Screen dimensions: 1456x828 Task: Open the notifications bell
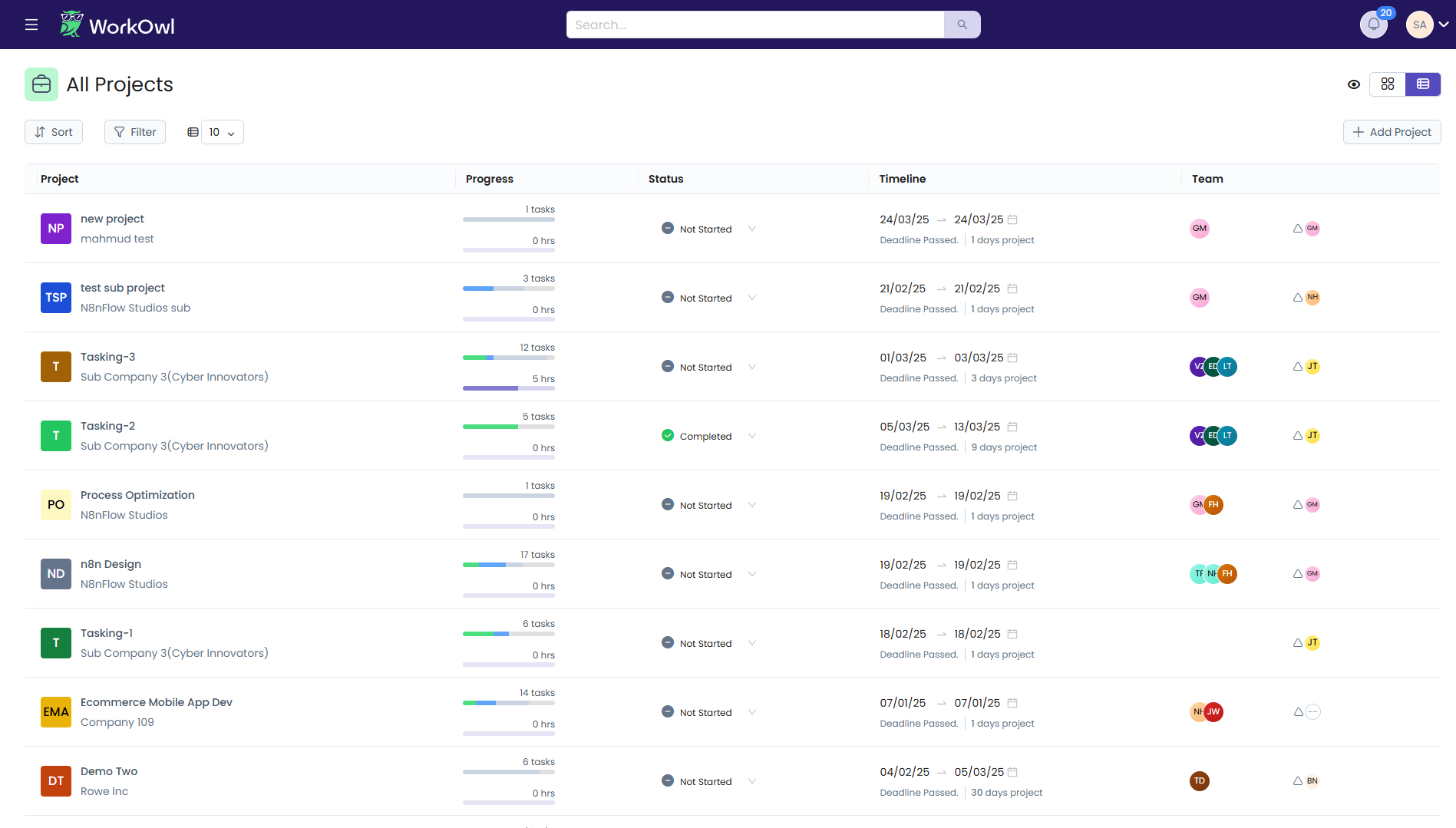pyautogui.click(x=1373, y=25)
